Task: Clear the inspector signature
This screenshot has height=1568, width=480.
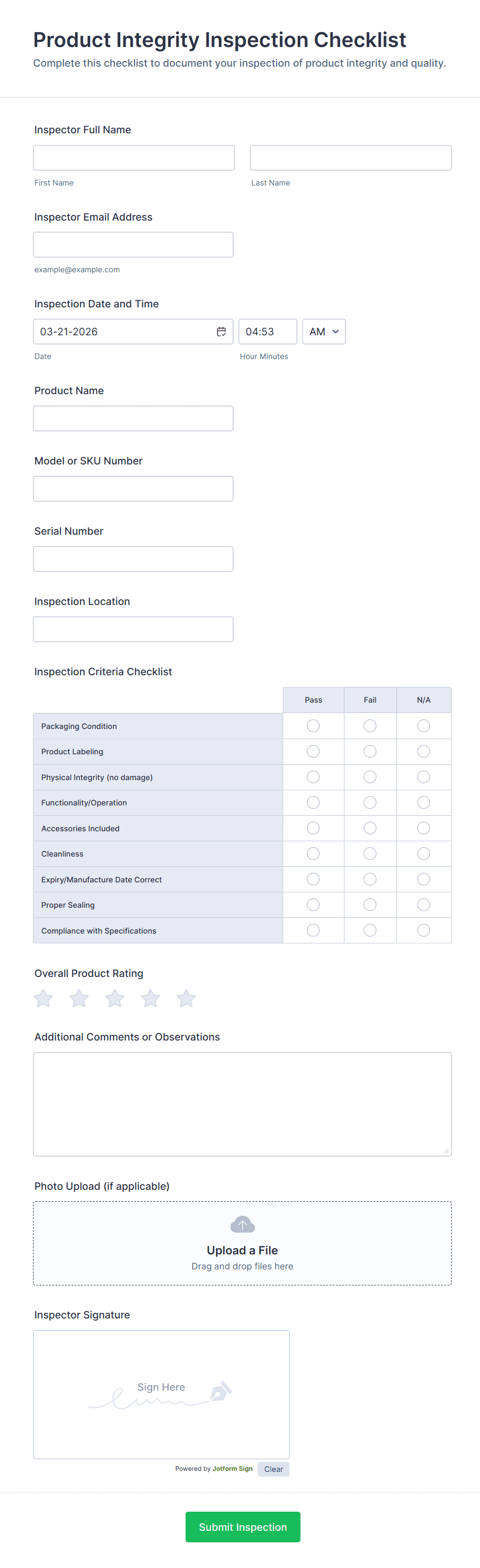Action: pos(273,1469)
